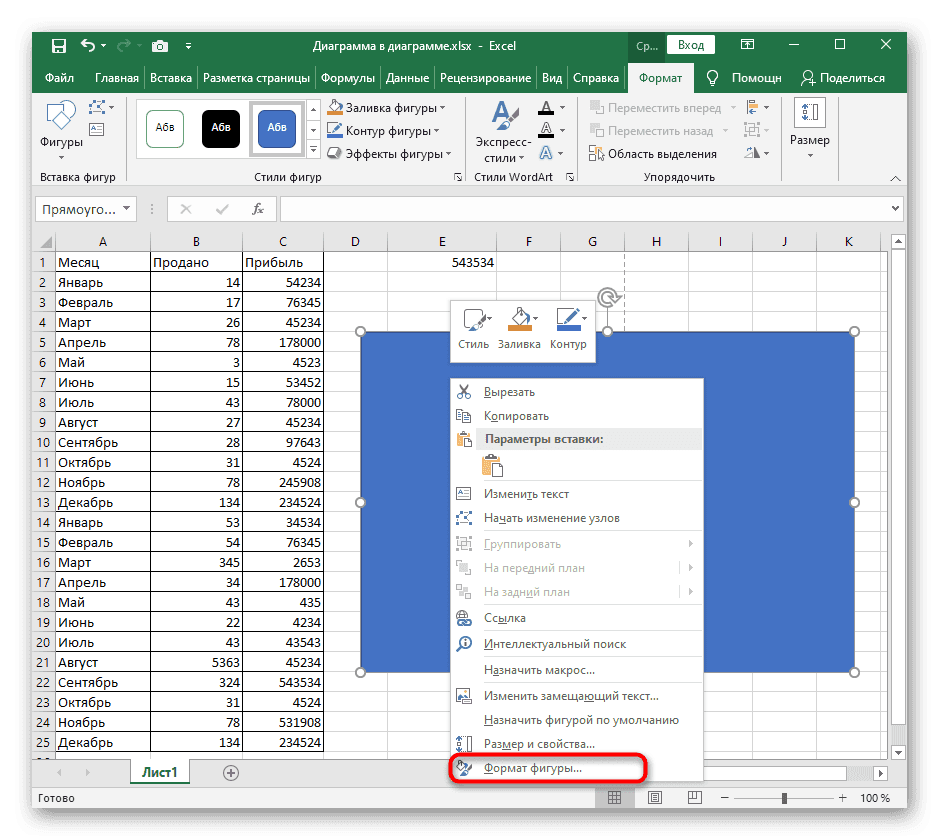The height and width of the screenshot is (840, 939).
Task: Open the Name Box dropdown arrow
Action: [127, 209]
